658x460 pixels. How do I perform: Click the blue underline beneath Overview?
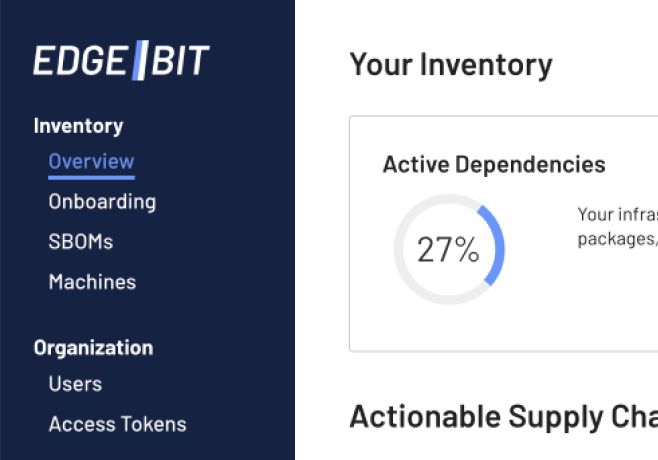(x=91, y=177)
